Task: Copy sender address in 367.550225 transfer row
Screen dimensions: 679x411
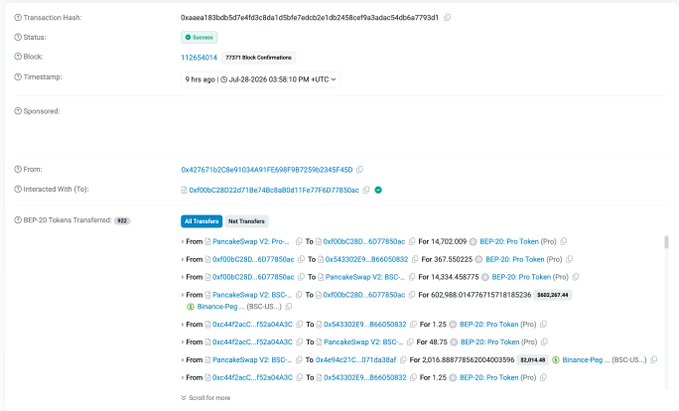Action: click(301, 259)
